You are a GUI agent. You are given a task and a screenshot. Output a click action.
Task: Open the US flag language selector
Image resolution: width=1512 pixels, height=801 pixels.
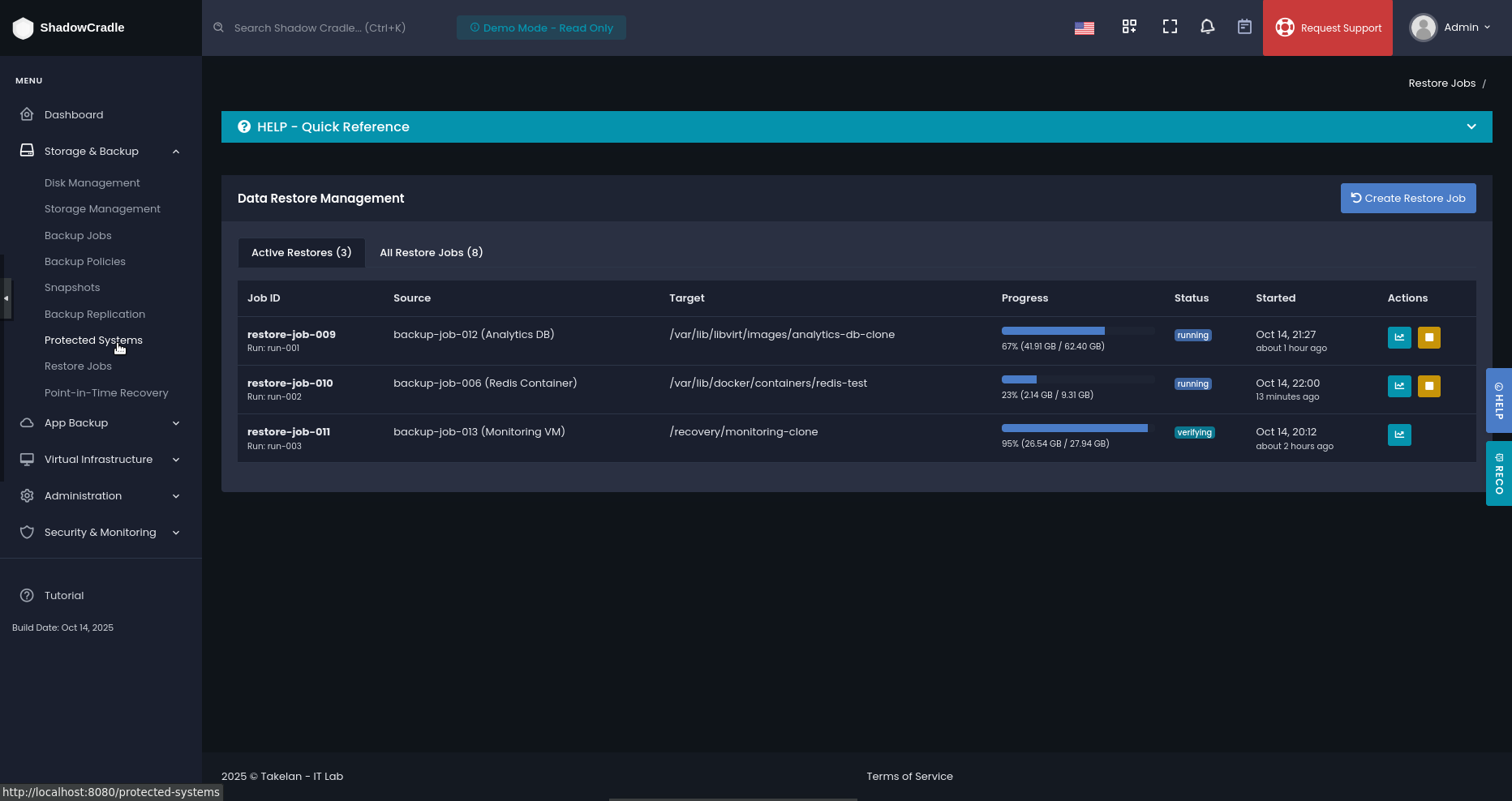click(1085, 28)
